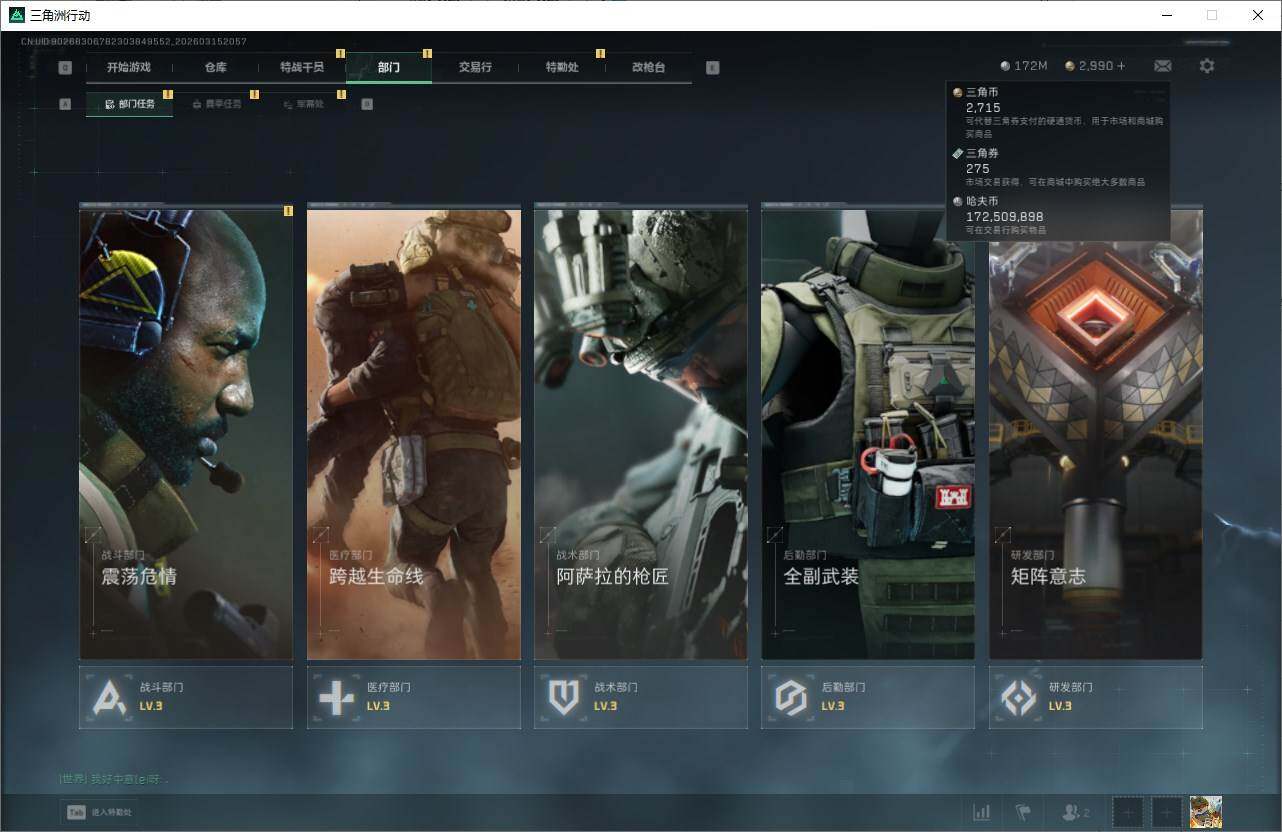The width and height of the screenshot is (1282, 832).
Task: Click the plus next to 2,990 currency
Action: 1121,66
